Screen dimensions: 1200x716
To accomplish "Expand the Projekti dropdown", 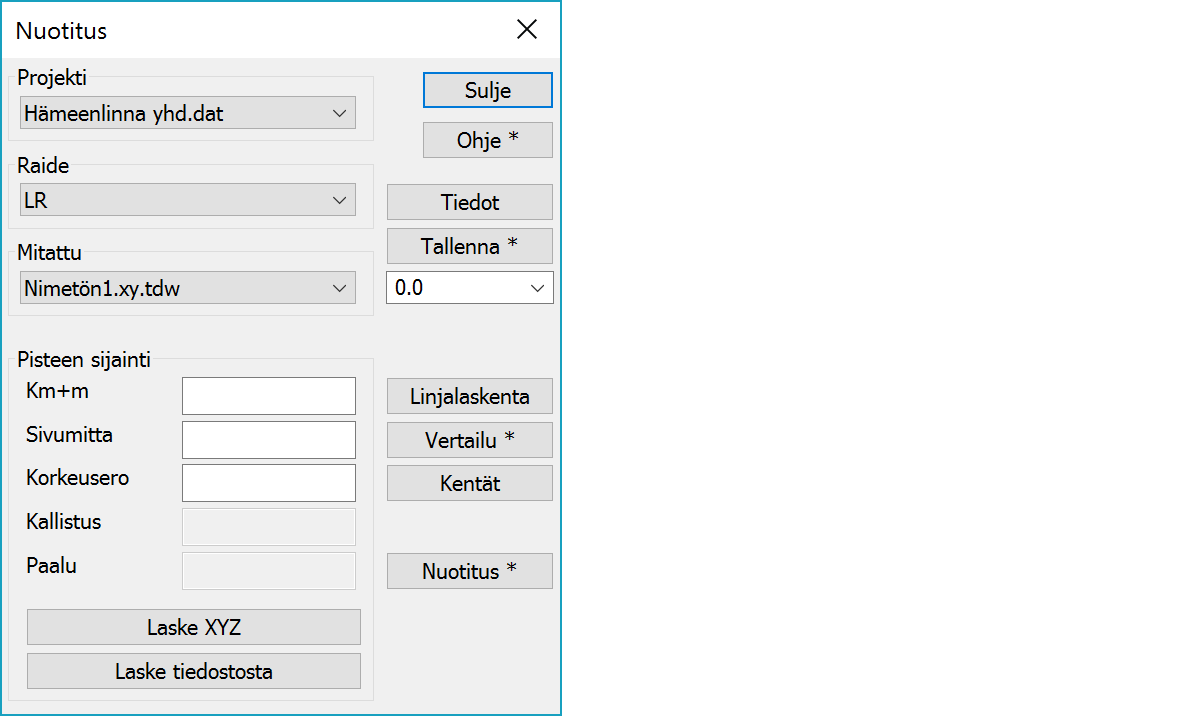I will pos(187,113).
